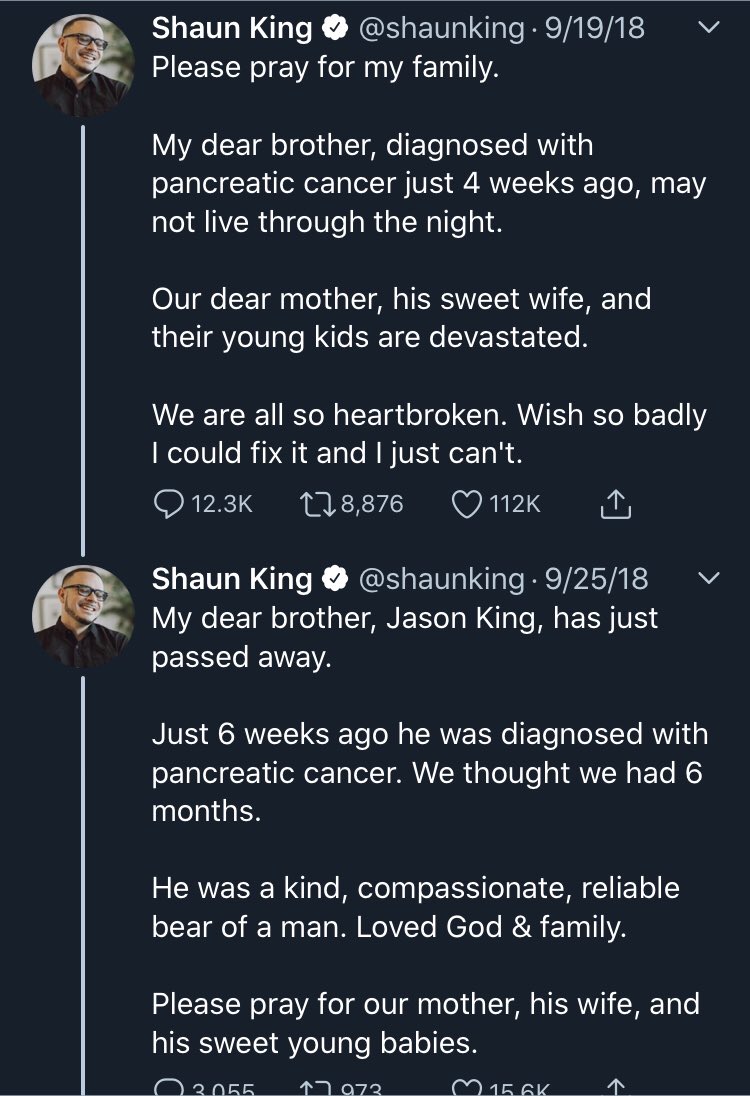This screenshot has height=1096, width=750.
Task: Like the tweet with 15.6K likes
Action: click(467, 1087)
